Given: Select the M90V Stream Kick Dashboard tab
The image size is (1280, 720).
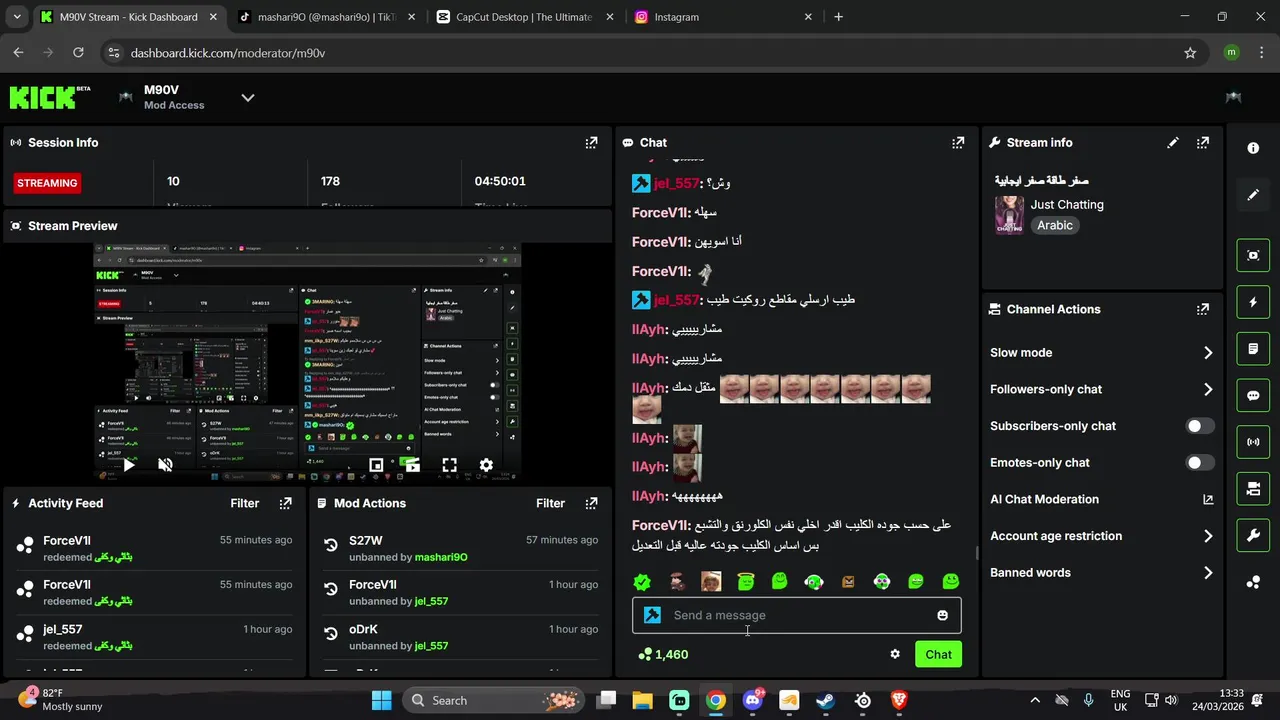Looking at the screenshot, I should click(128, 17).
